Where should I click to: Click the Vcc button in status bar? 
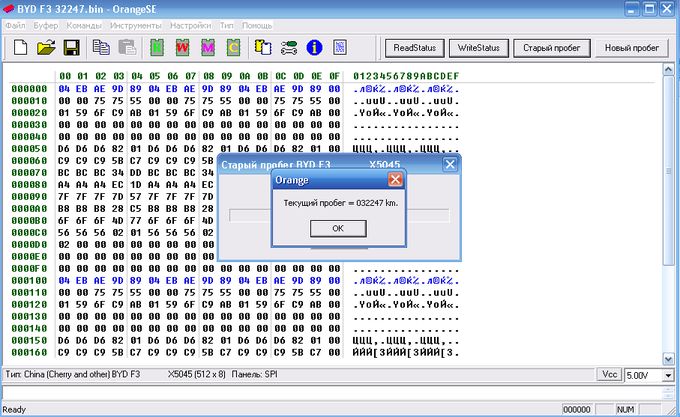click(x=609, y=374)
